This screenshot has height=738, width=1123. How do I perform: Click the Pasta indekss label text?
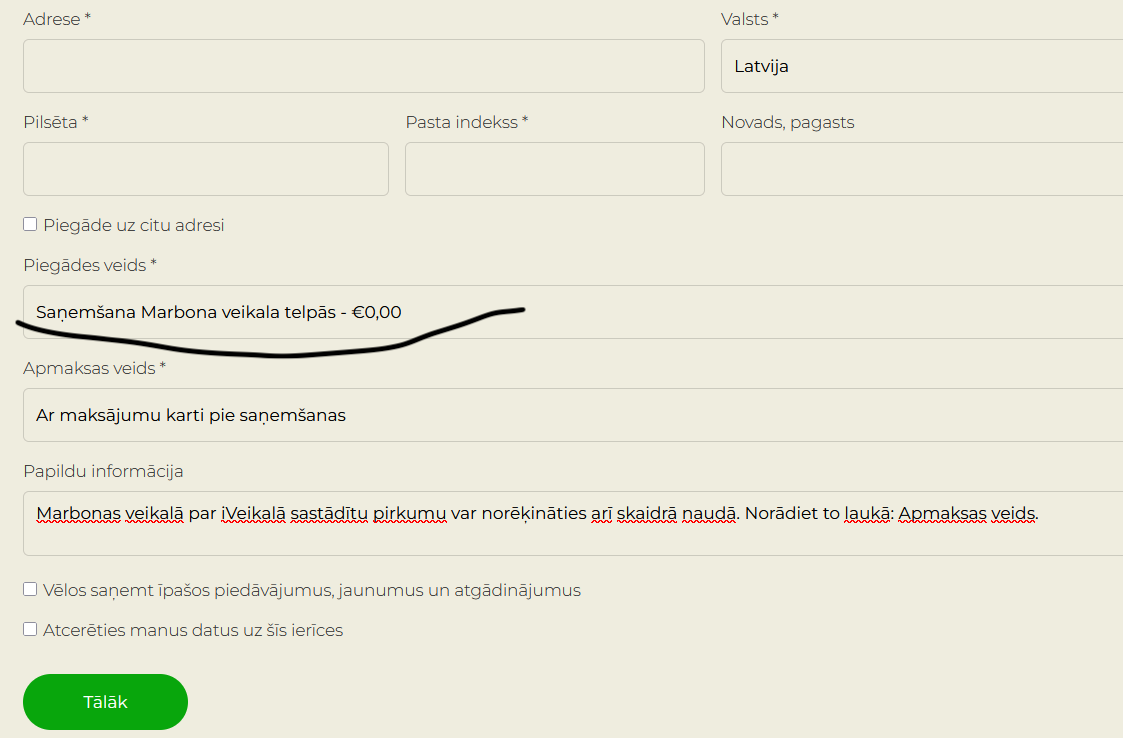pos(467,122)
